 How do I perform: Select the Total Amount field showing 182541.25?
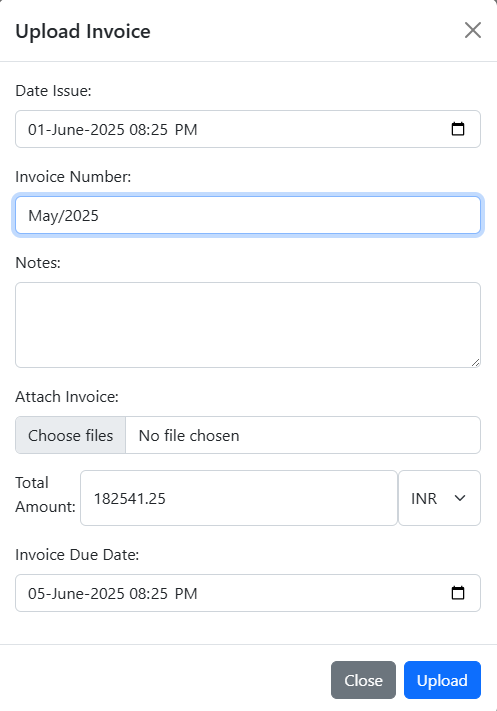(x=239, y=498)
